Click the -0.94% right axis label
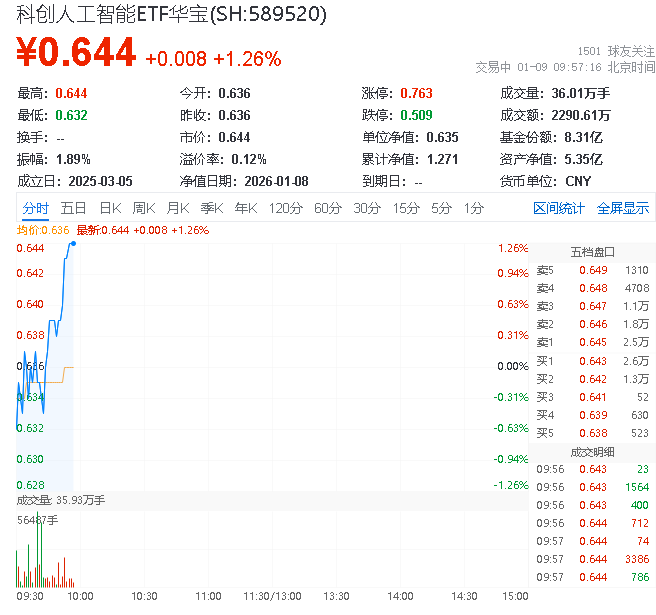 click(x=511, y=459)
